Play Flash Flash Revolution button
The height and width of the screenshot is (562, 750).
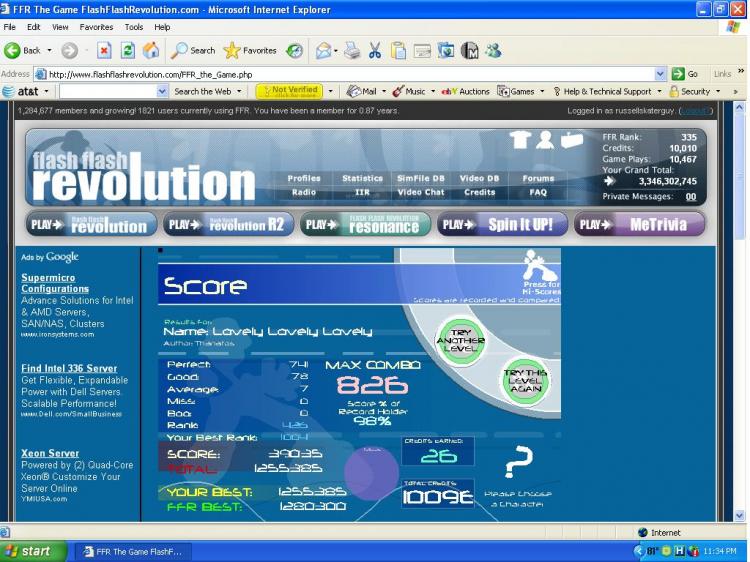click(x=91, y=224)
